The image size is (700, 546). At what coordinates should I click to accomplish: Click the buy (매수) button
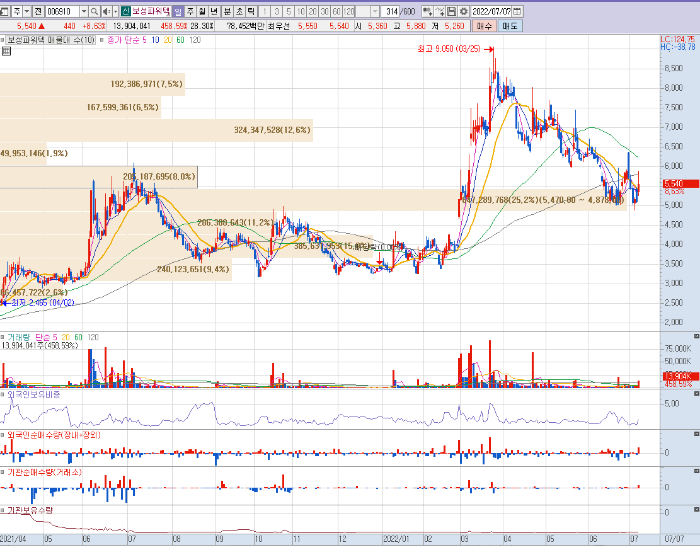click(484, 26)
